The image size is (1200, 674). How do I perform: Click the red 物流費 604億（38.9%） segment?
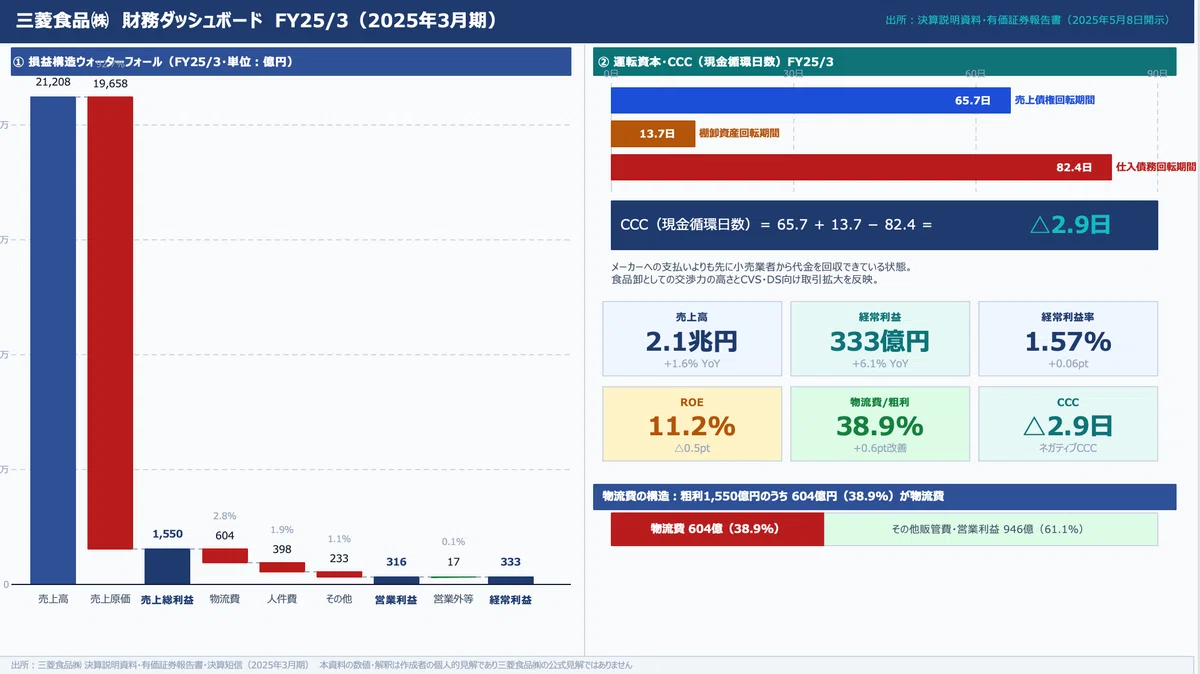click(718, 529)
